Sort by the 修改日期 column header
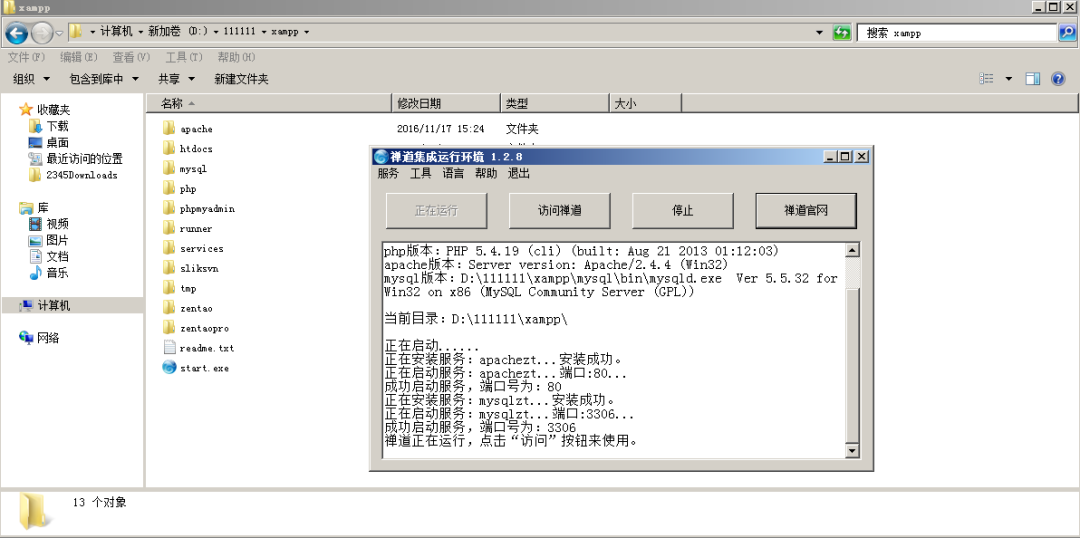 click(446, 103)
